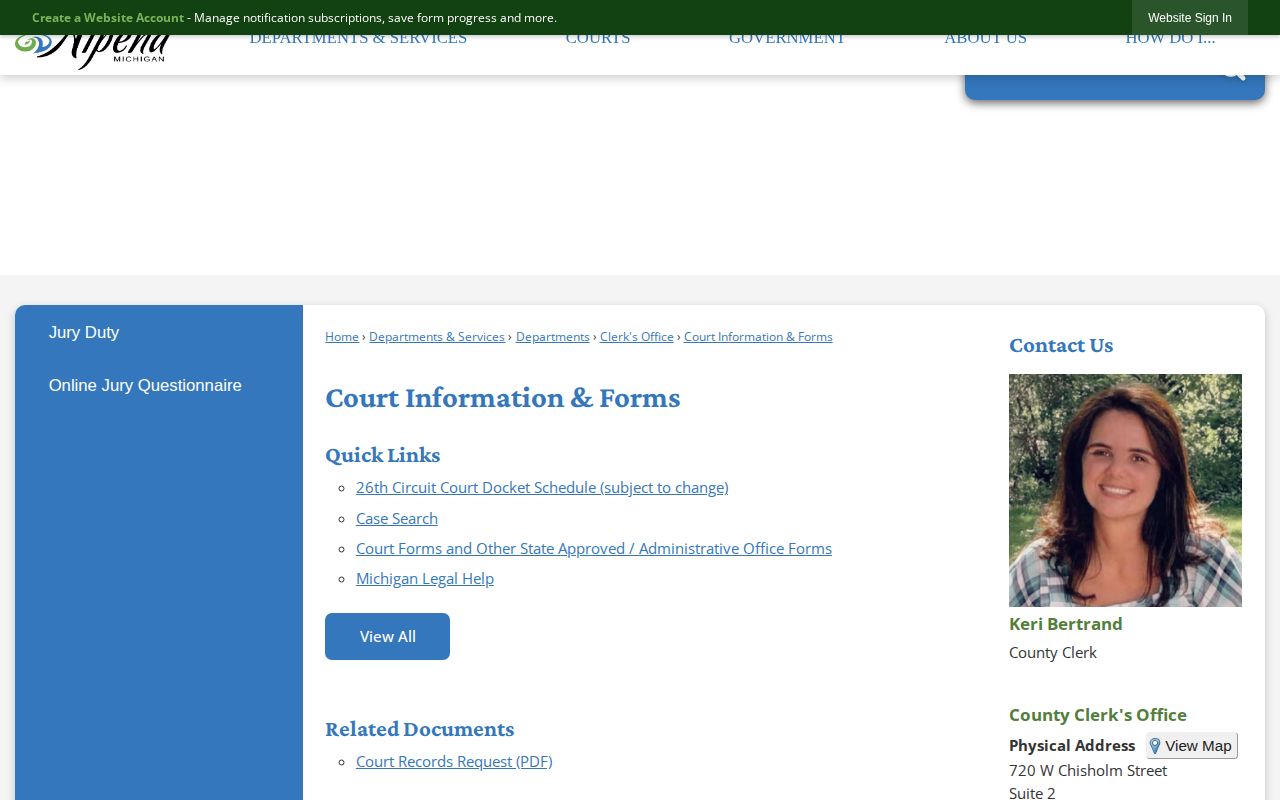Open the View Map button
This screenshot has height=800, width=1280.
[1191, 746]
